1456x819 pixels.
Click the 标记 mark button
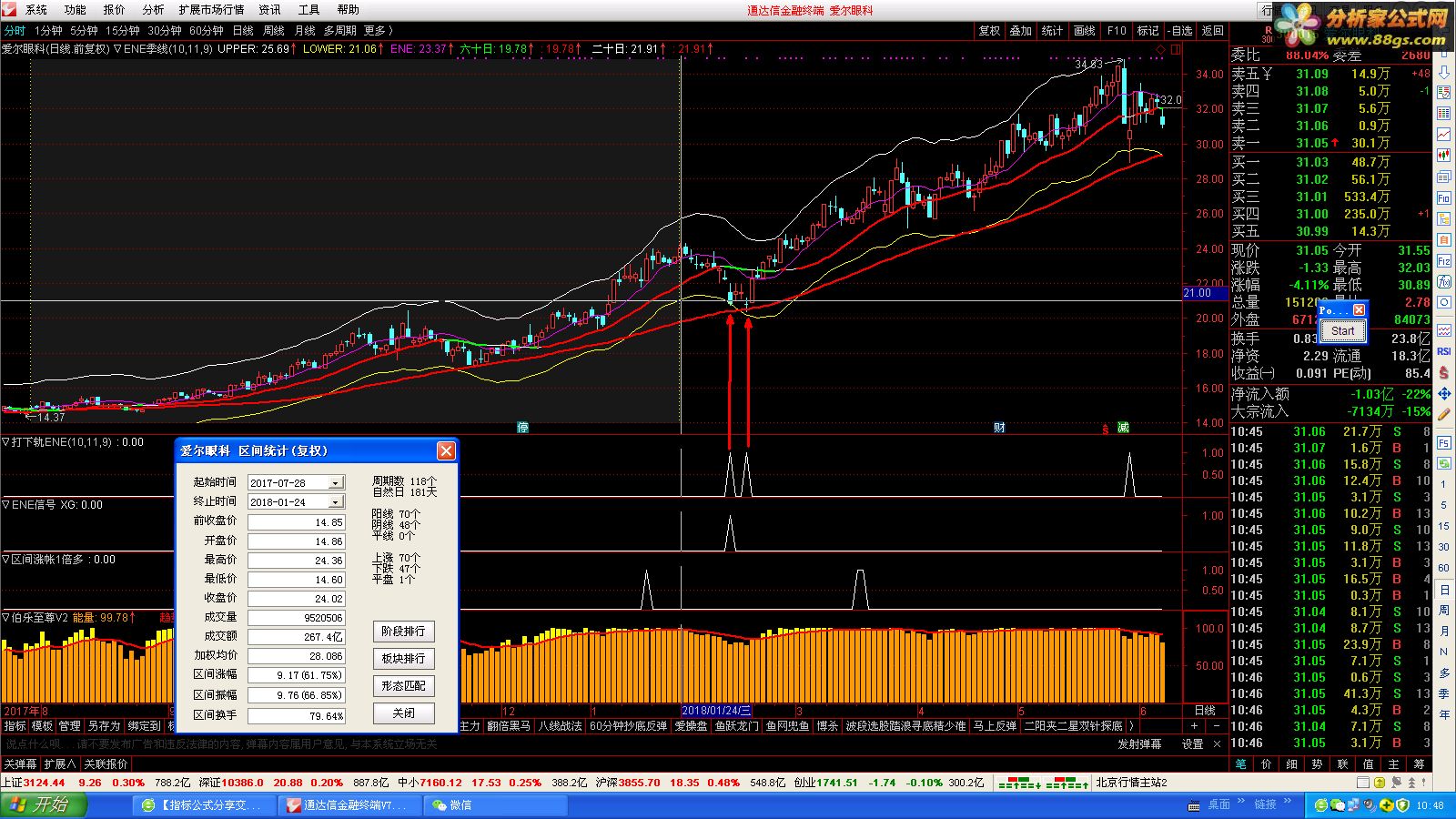pyautogui.click(x=1148, y=31)
